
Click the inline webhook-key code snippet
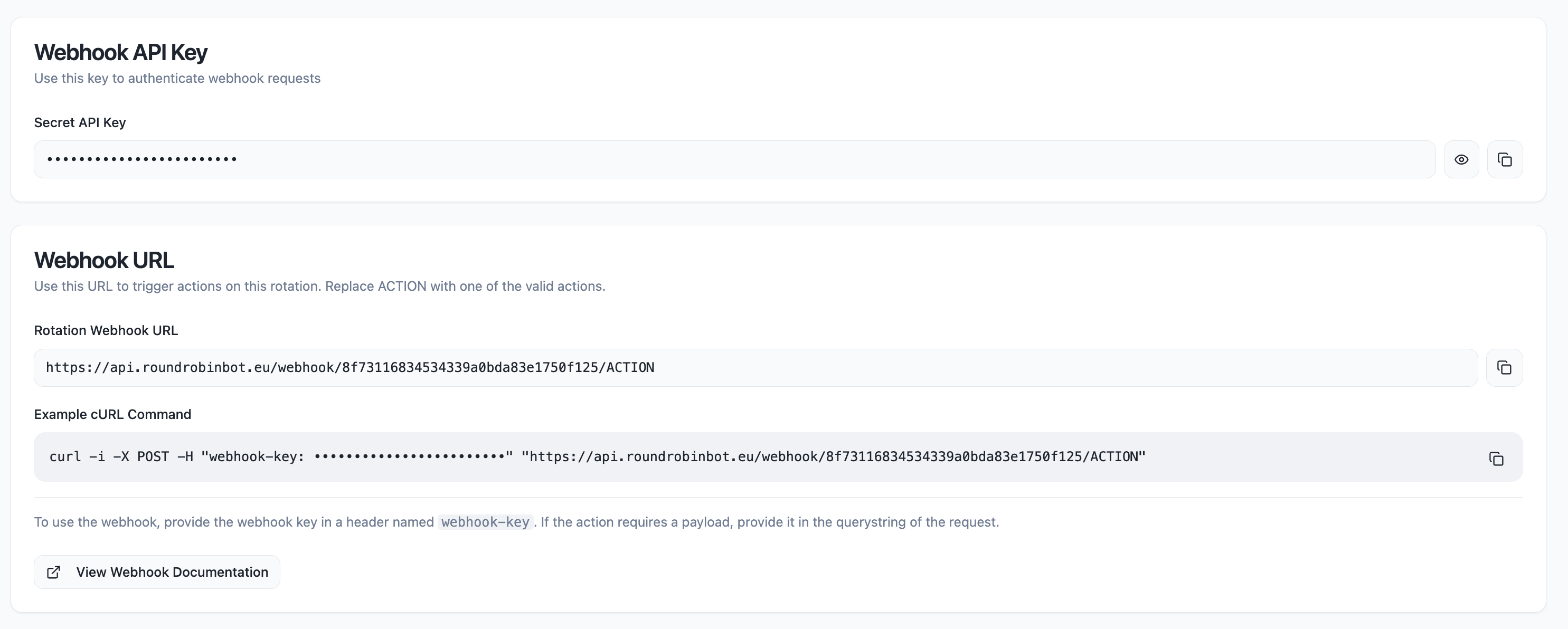(485, 522)
